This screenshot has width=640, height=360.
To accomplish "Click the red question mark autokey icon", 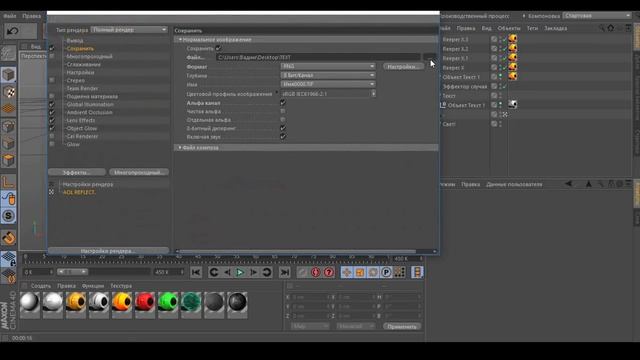I will click(x=329, y=272).
